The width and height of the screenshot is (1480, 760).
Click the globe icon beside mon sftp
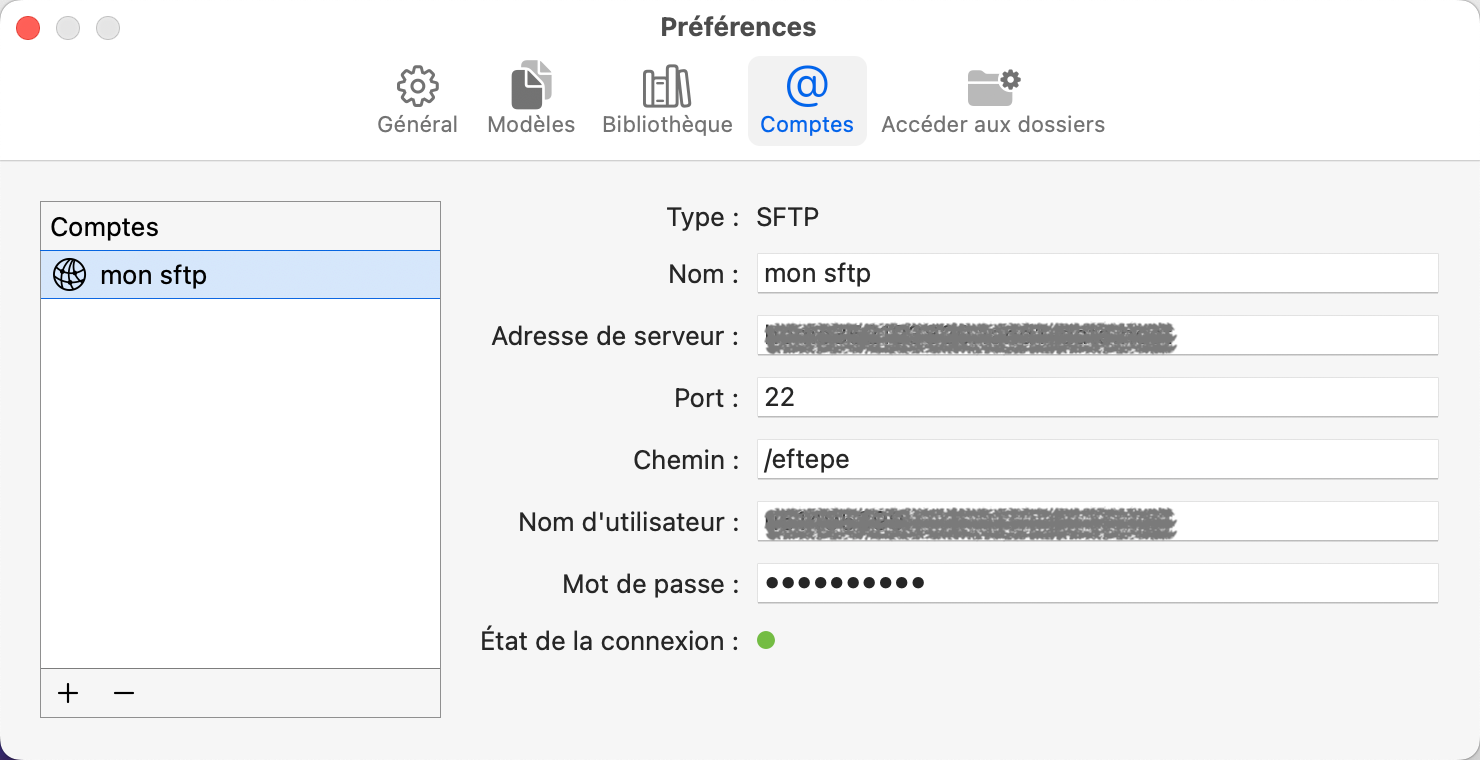[x=67, y=274]
